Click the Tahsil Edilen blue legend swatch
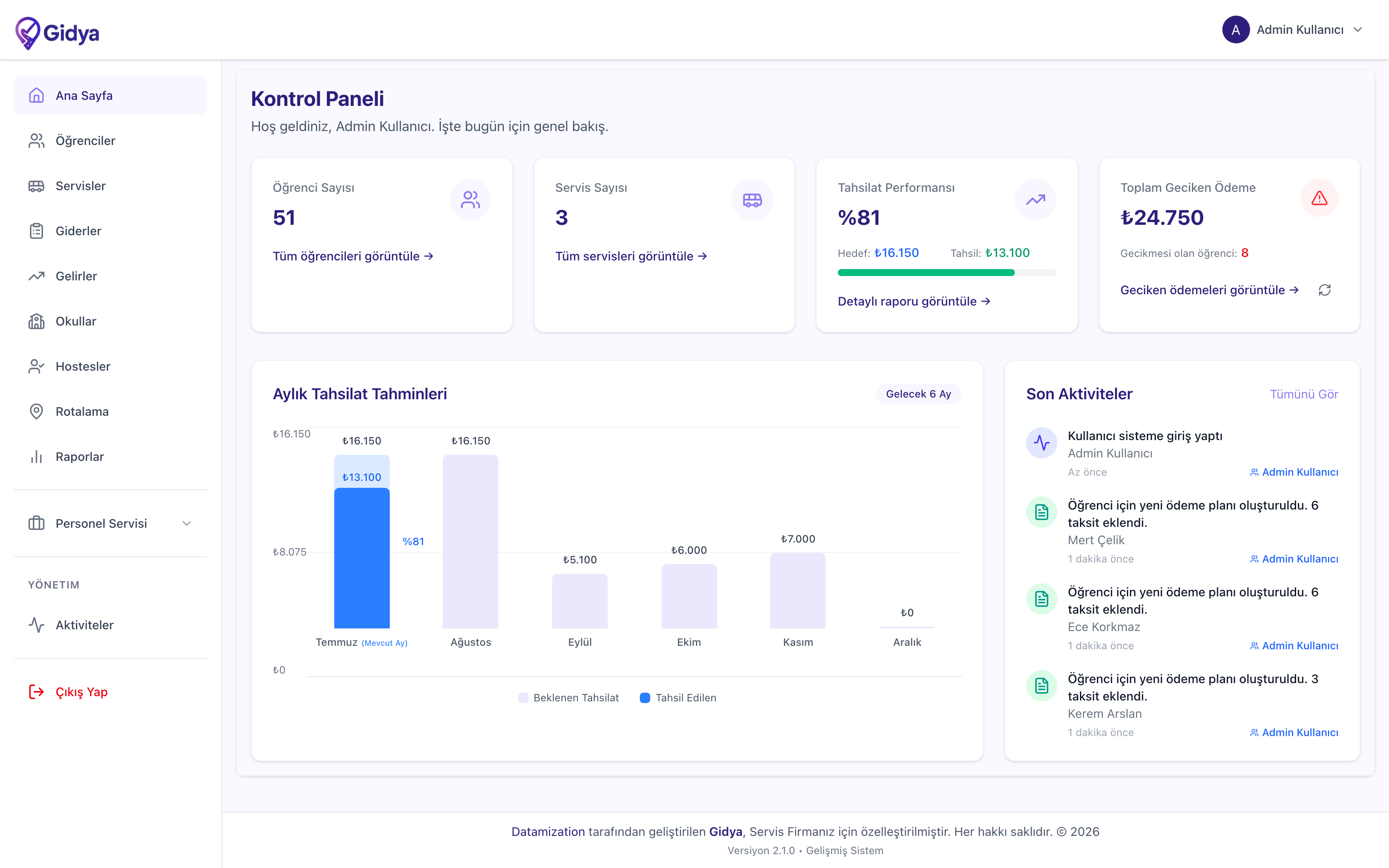 (645, 697)
